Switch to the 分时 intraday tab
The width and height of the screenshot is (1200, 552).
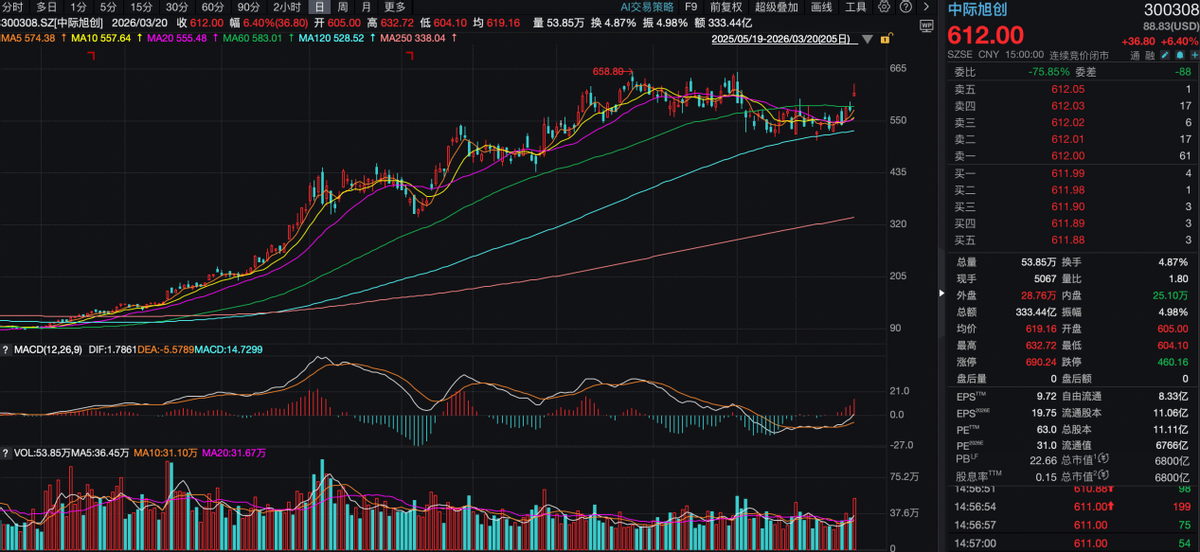coord(13,6)
